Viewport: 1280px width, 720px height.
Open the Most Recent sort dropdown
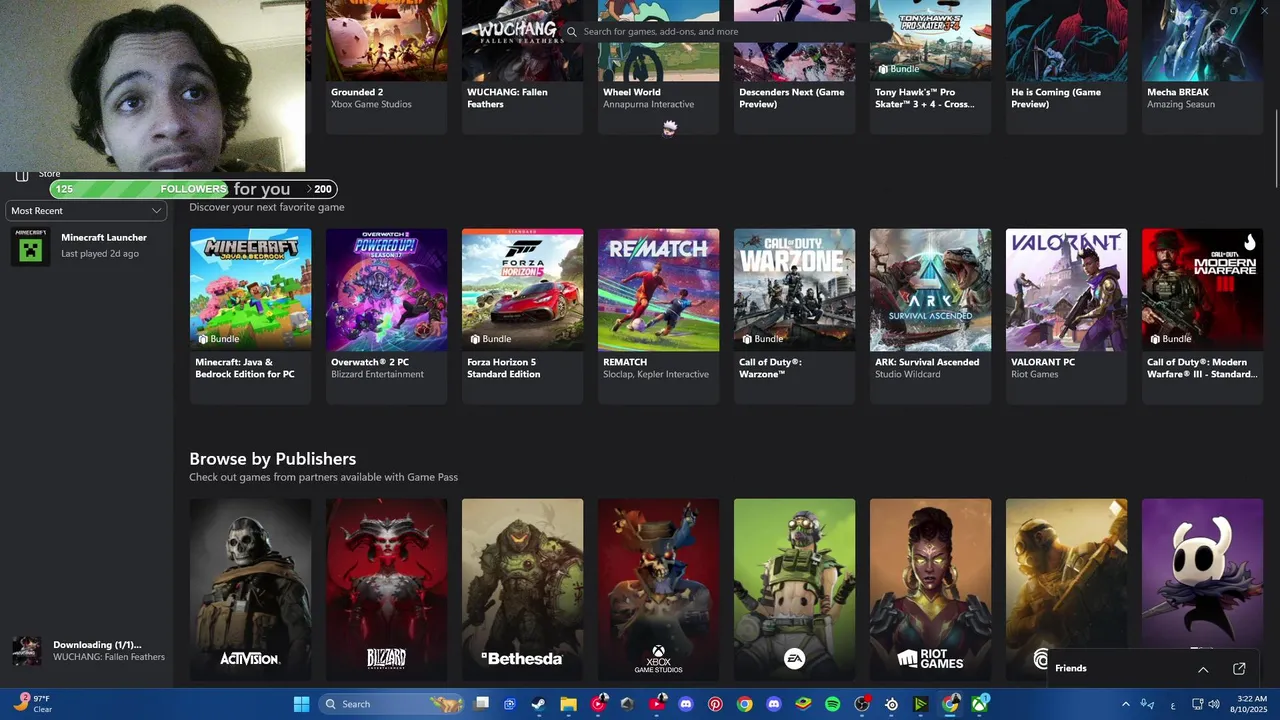tap(87, 211)
